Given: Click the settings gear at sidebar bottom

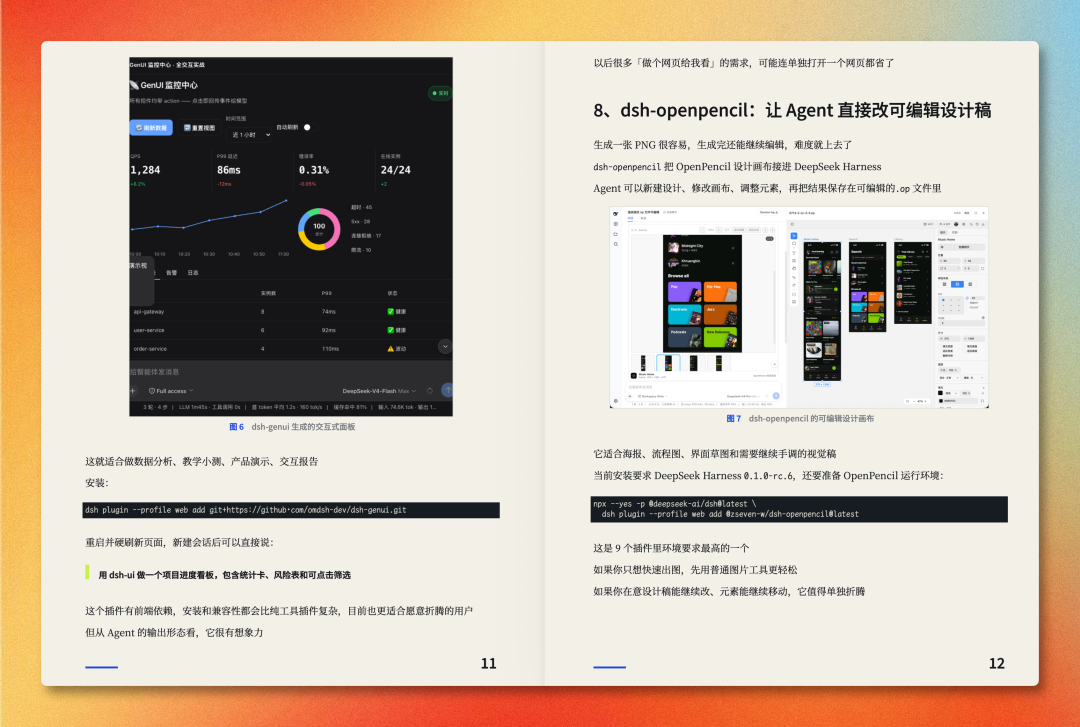Looking at the screenshot, I should [x=616, y=401].
